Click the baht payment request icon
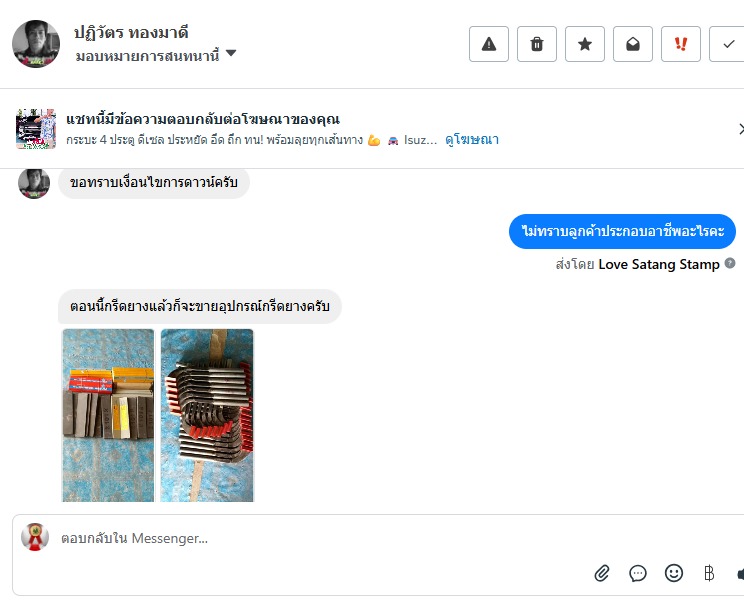Screen dimensions: 744x606 click(709, 573)
